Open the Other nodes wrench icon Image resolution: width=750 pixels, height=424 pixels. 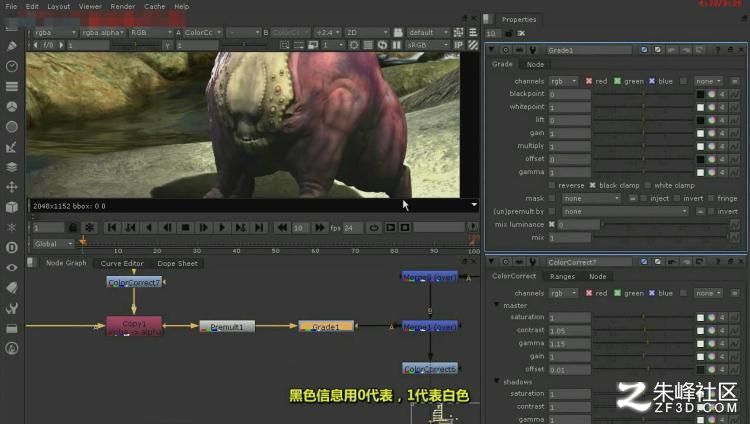coord(11,308)
